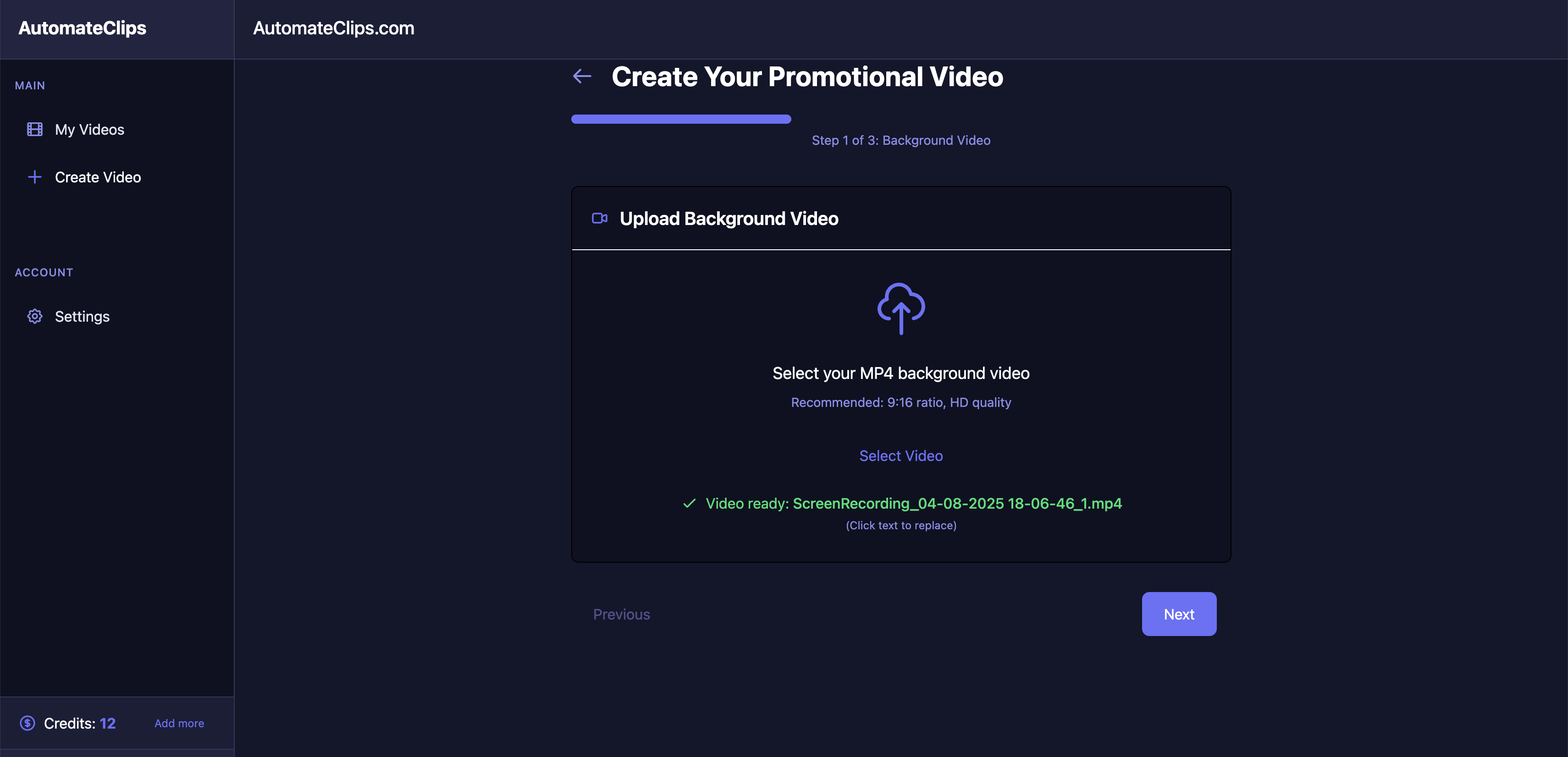1568x757 pixels.
Task: Select Video to choose a background clip
Action: [901, 455]
